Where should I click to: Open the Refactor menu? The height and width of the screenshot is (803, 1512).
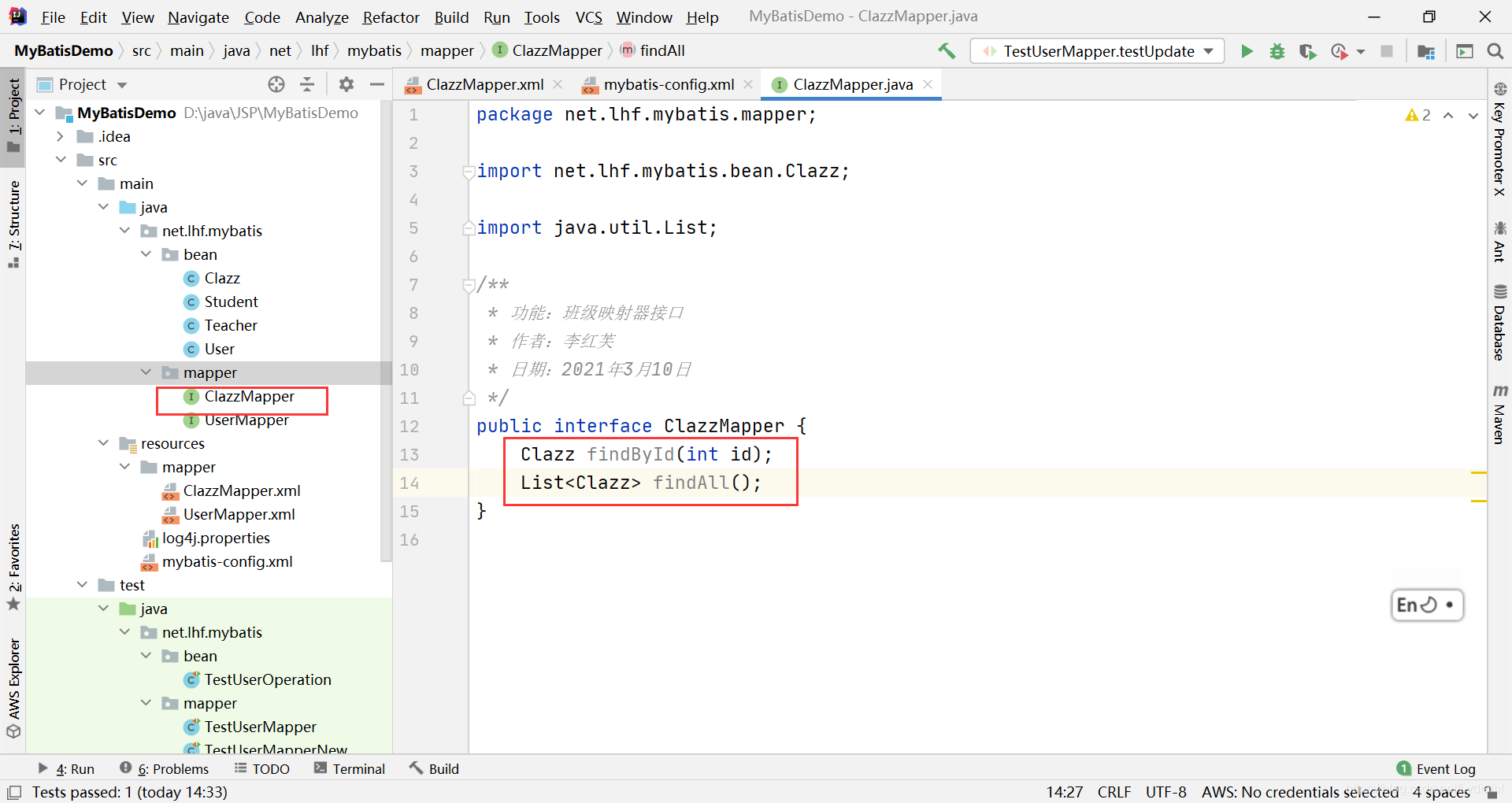click(x=391, y=17)
